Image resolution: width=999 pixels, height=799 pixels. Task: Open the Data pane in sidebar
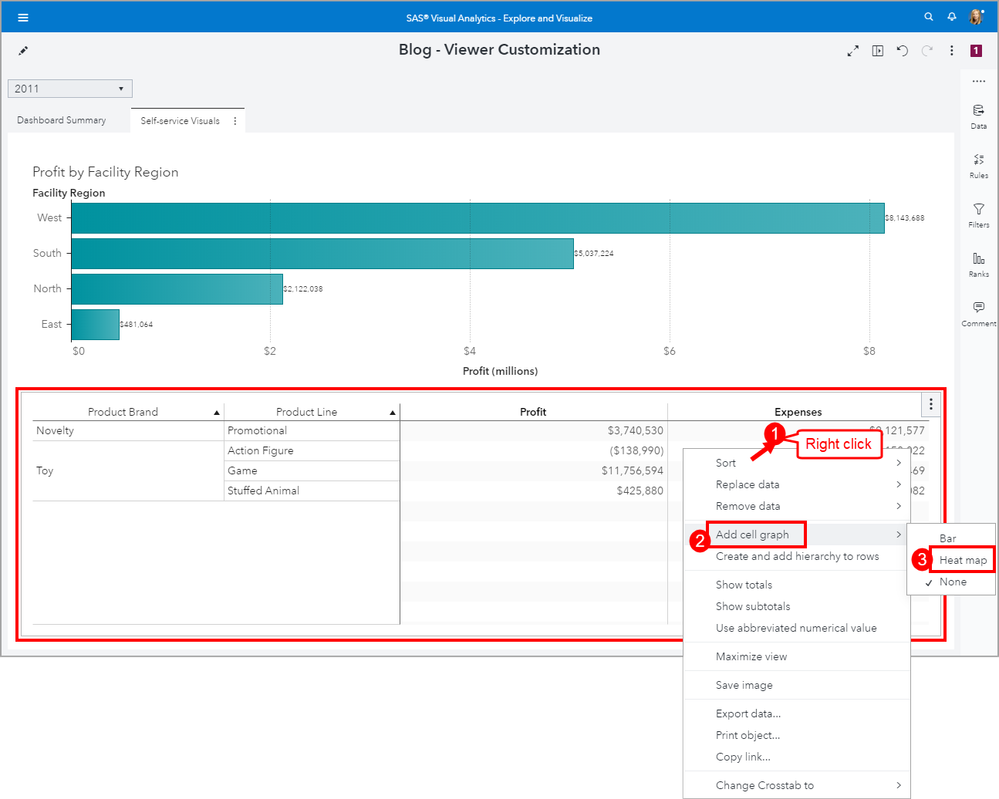(x=978, y=115)
